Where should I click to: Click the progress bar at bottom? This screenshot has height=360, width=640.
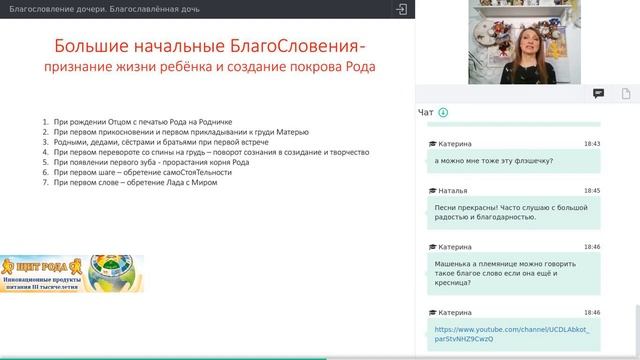pos(320,358)
